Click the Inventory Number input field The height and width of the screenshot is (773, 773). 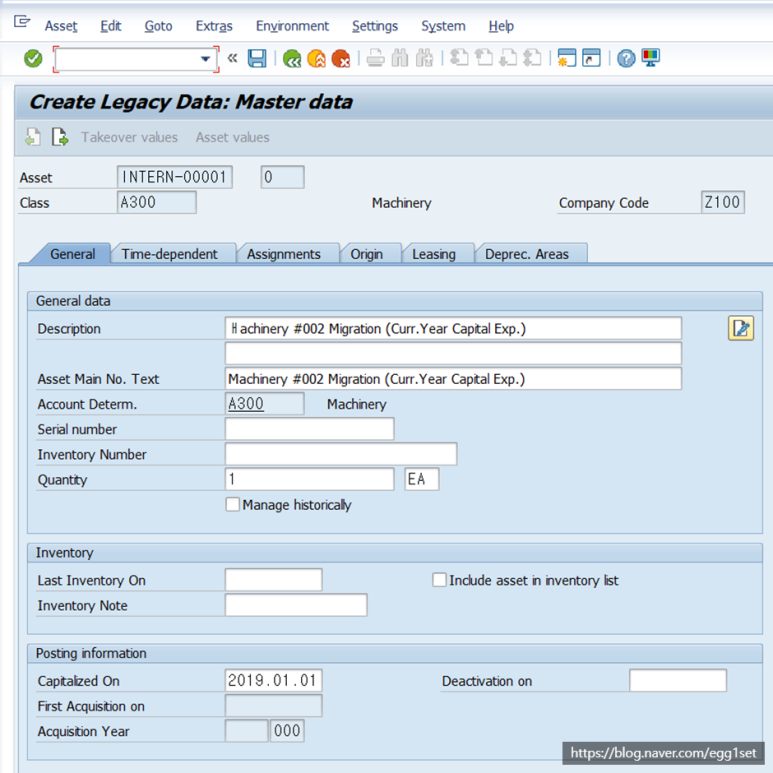coord(341,454)
